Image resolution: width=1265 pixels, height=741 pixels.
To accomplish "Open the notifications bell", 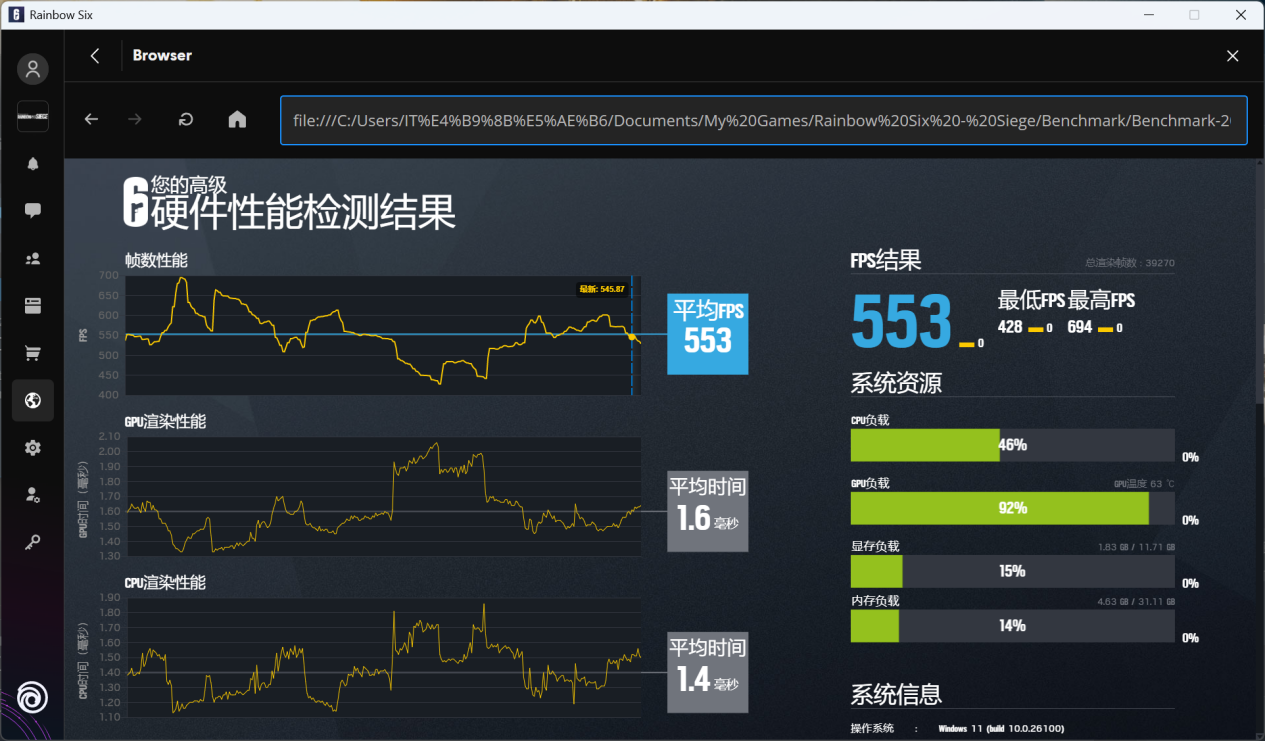I will point(32,164).
